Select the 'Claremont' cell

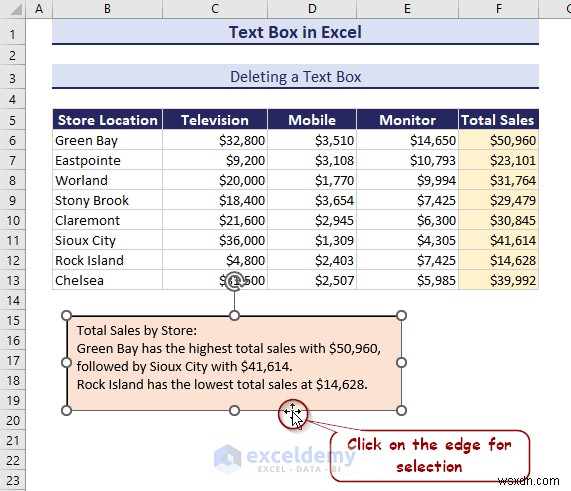tap(107, 220)
